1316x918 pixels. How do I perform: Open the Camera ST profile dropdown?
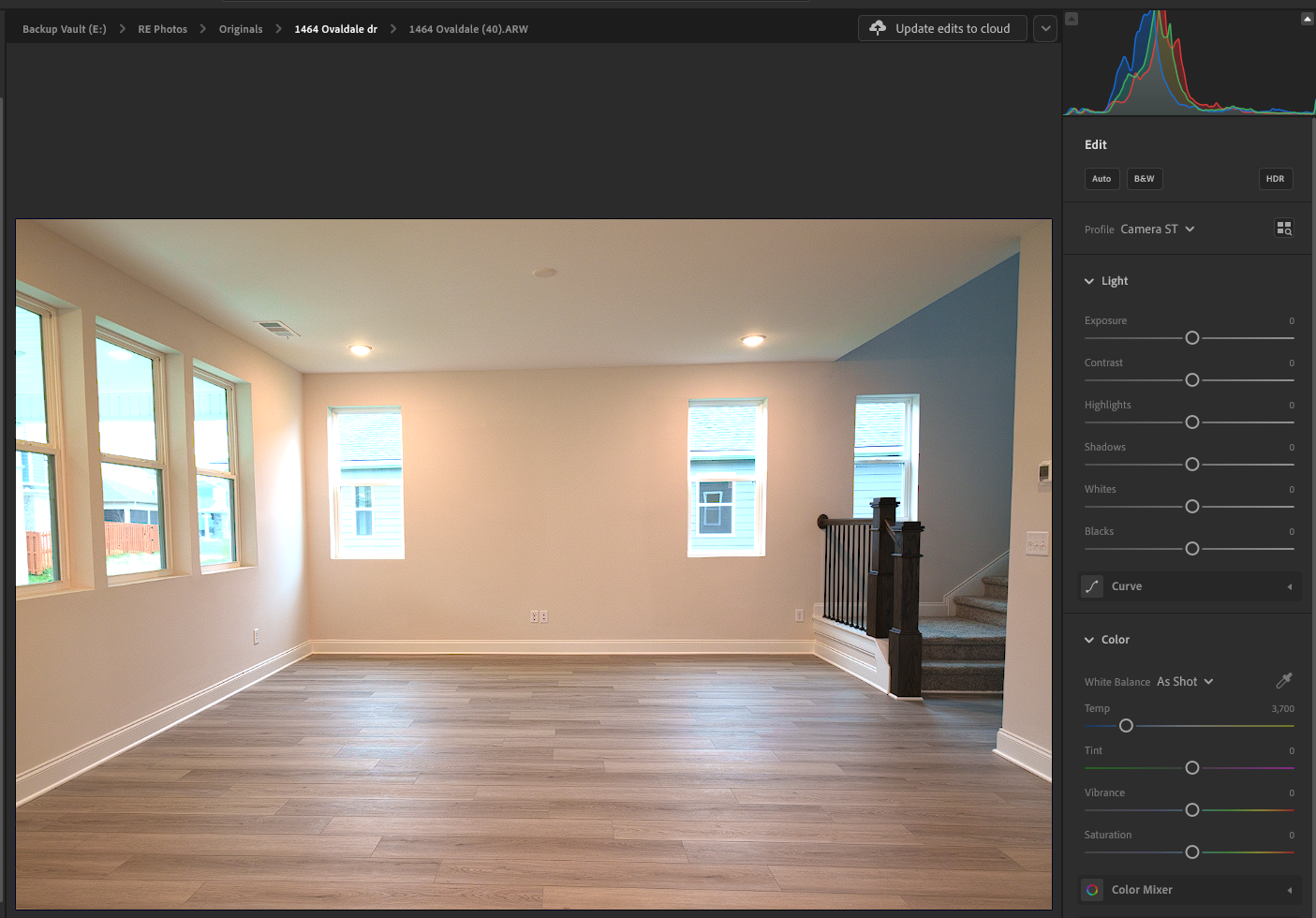point(1157,229)
